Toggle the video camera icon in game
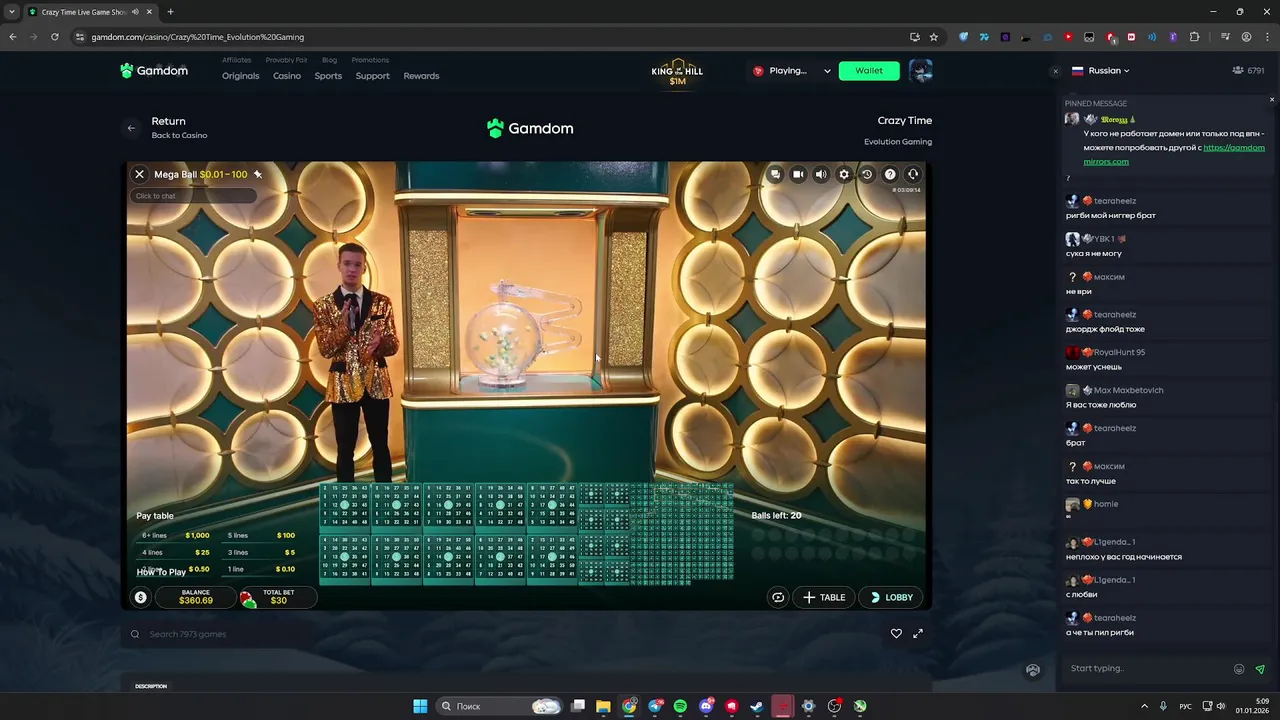 pos(798,174)
